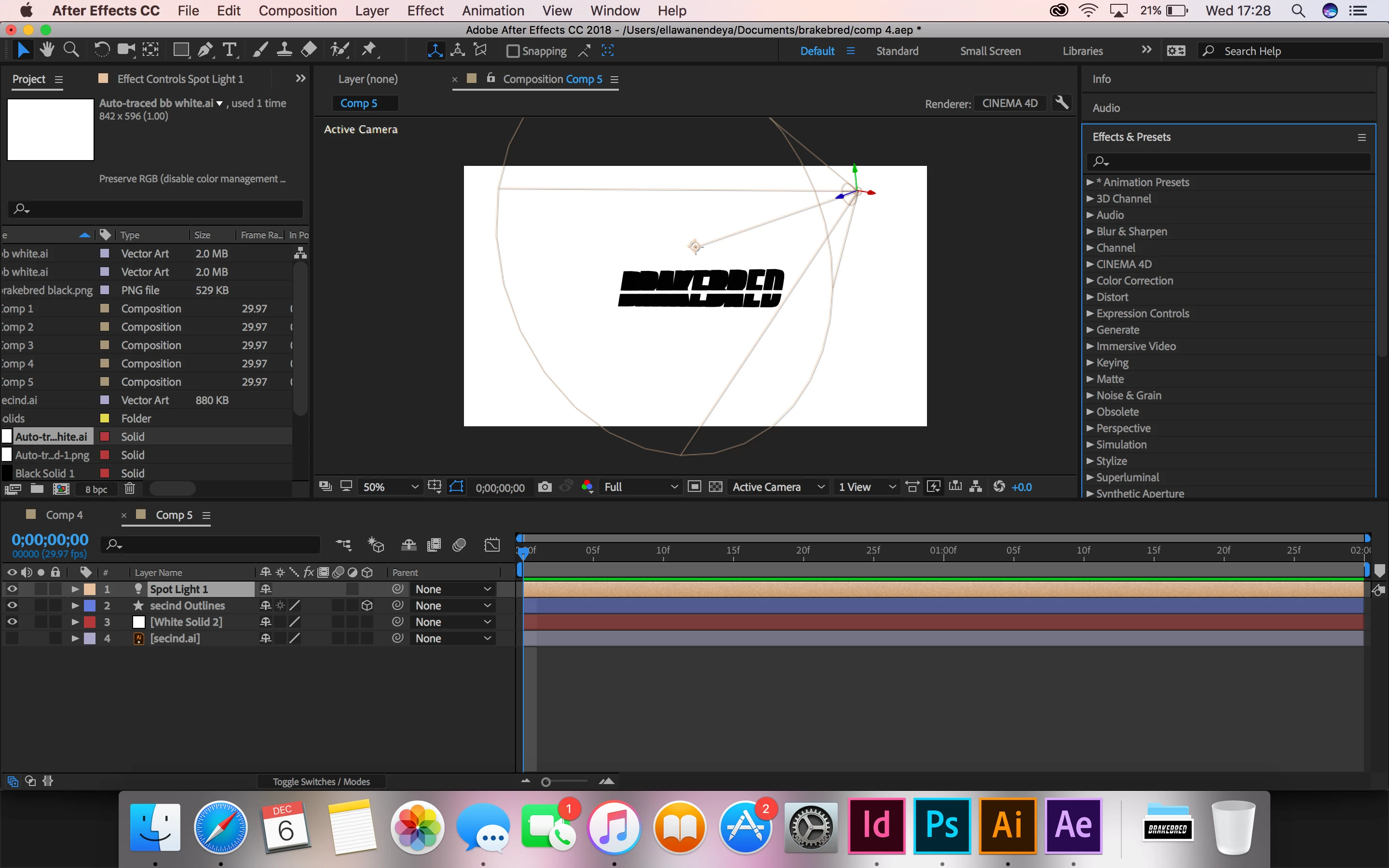Viewport: 1389px width, 868px height.
Task: Open the 50% magnification dropdown
Action: pyautogui.click(x=390, y=487)
